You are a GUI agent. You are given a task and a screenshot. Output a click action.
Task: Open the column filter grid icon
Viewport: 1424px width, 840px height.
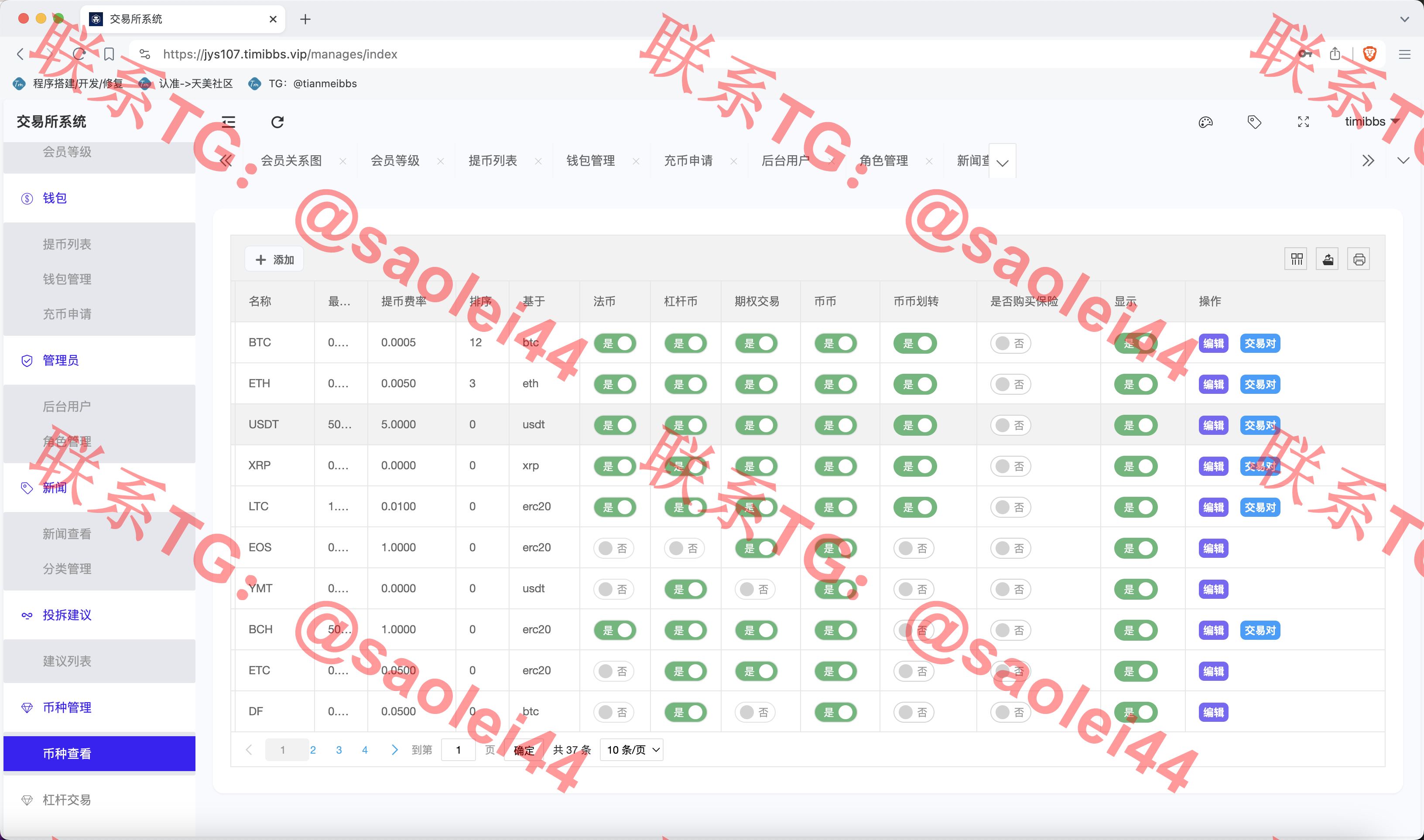point(1297,259)
